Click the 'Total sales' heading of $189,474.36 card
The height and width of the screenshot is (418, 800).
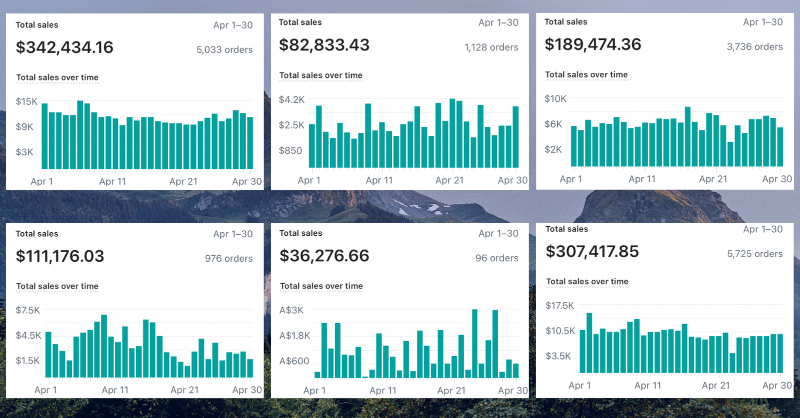566,22
